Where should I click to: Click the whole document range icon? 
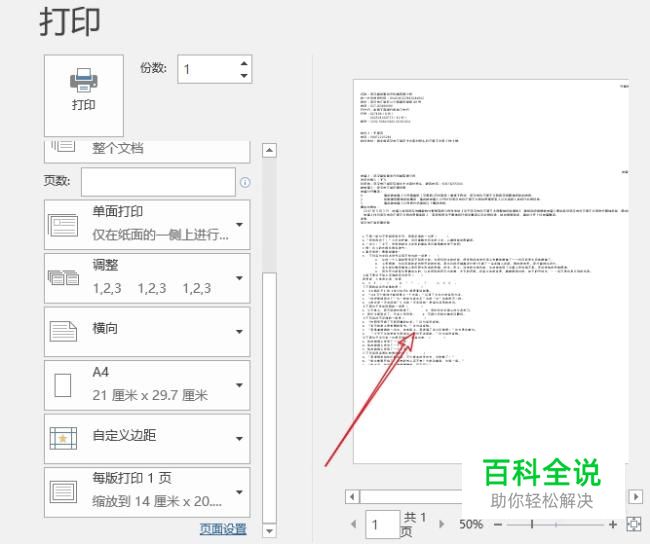click(x=63, y=146)
